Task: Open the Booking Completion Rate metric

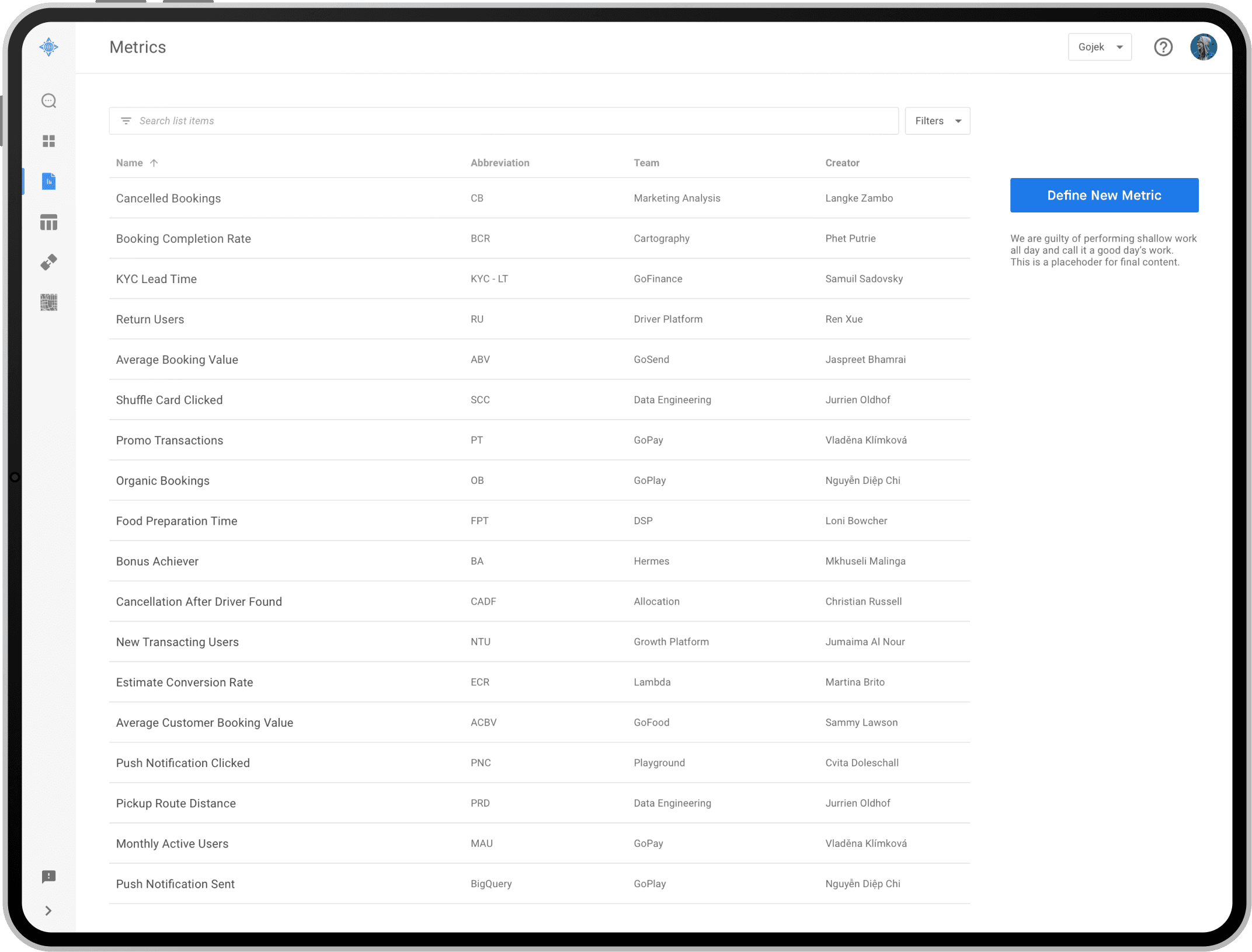Action: click(x=183, y=239)
